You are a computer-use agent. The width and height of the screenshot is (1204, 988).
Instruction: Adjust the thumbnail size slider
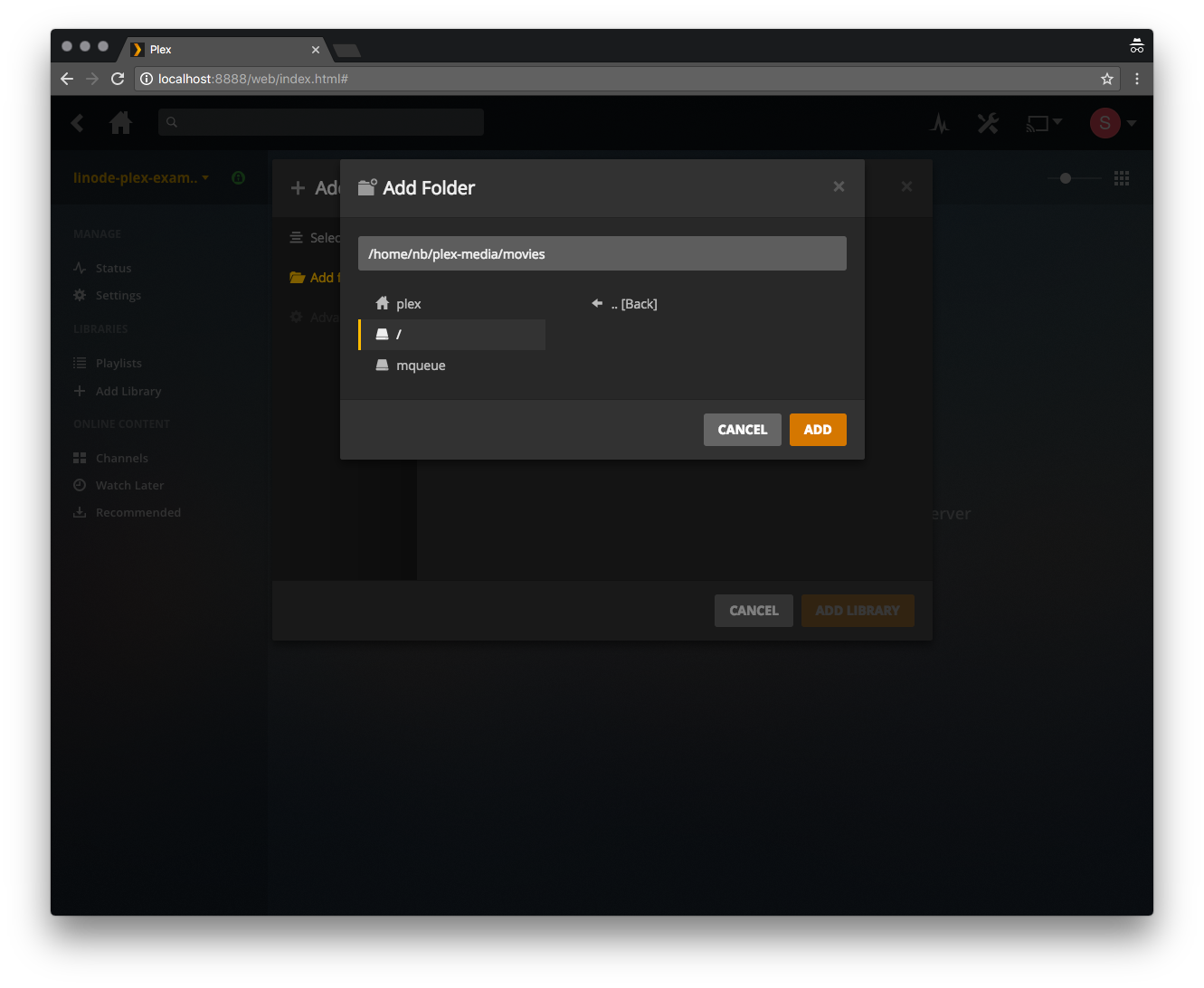[1066, 178]
